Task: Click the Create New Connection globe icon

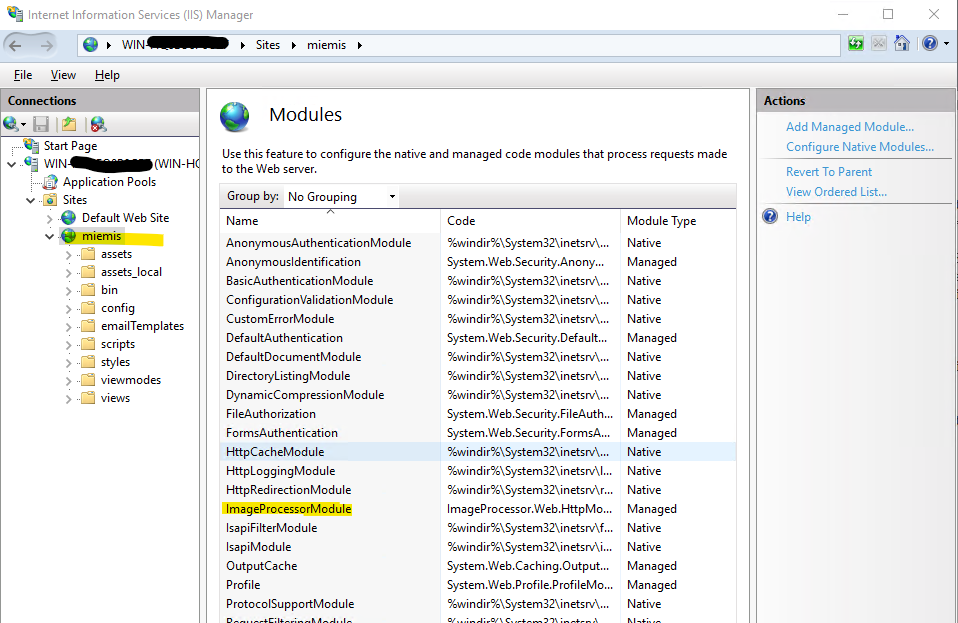Action: pyautogui.click(x=11, y=124)
